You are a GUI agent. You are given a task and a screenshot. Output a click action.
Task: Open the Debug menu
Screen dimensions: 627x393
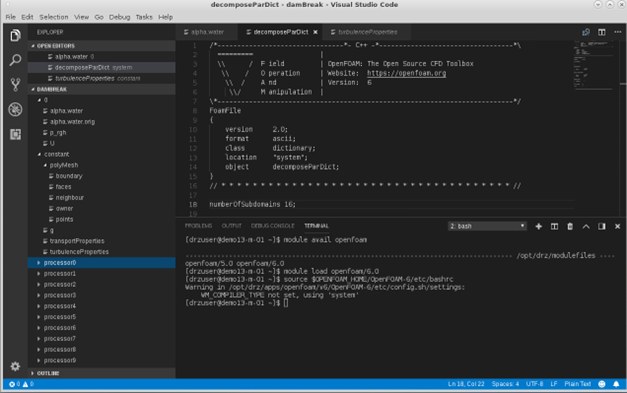[119, 17]
